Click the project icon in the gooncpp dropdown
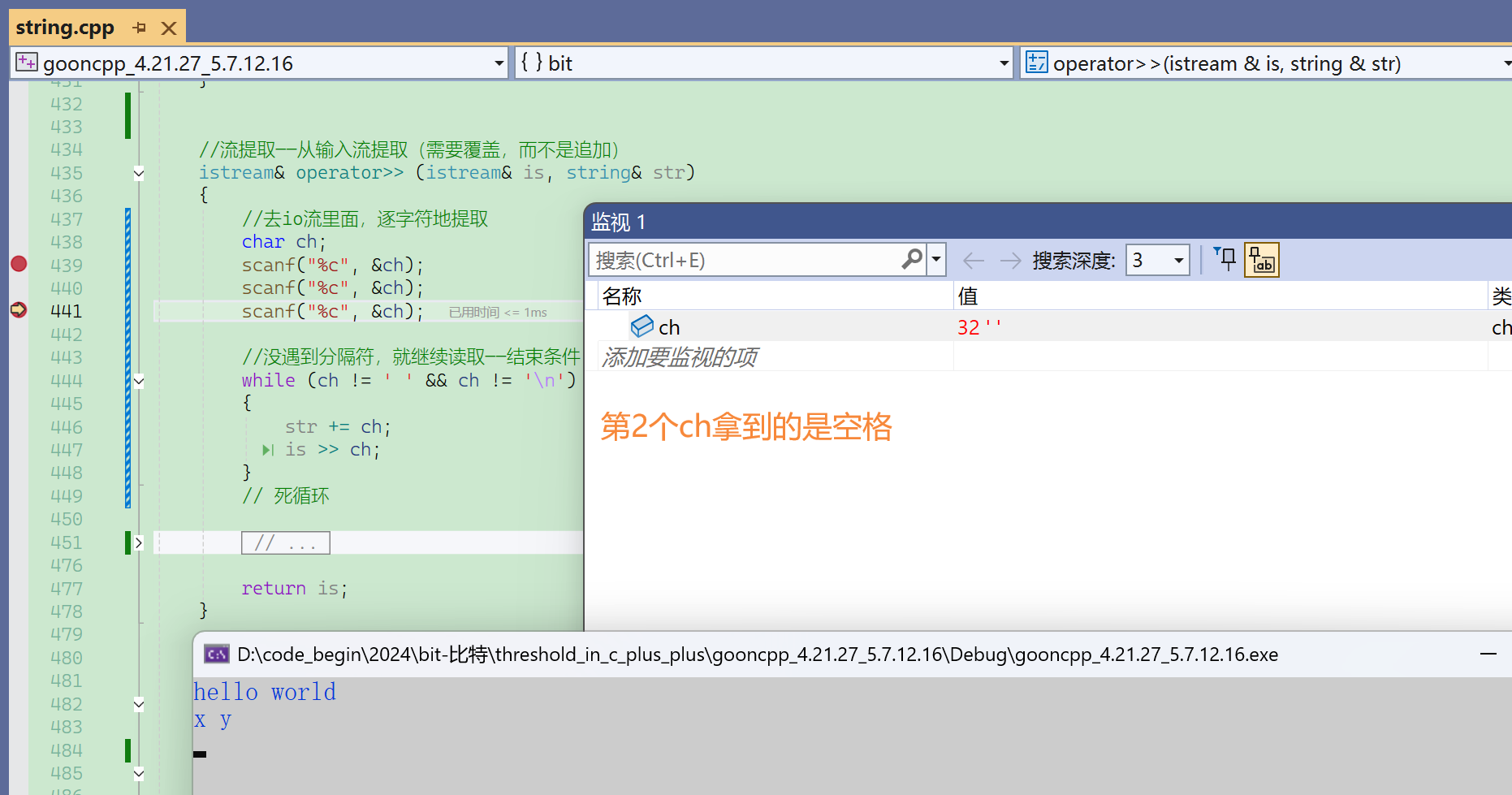The width and height of the screenshot is (1512, 795). [26, 63]
